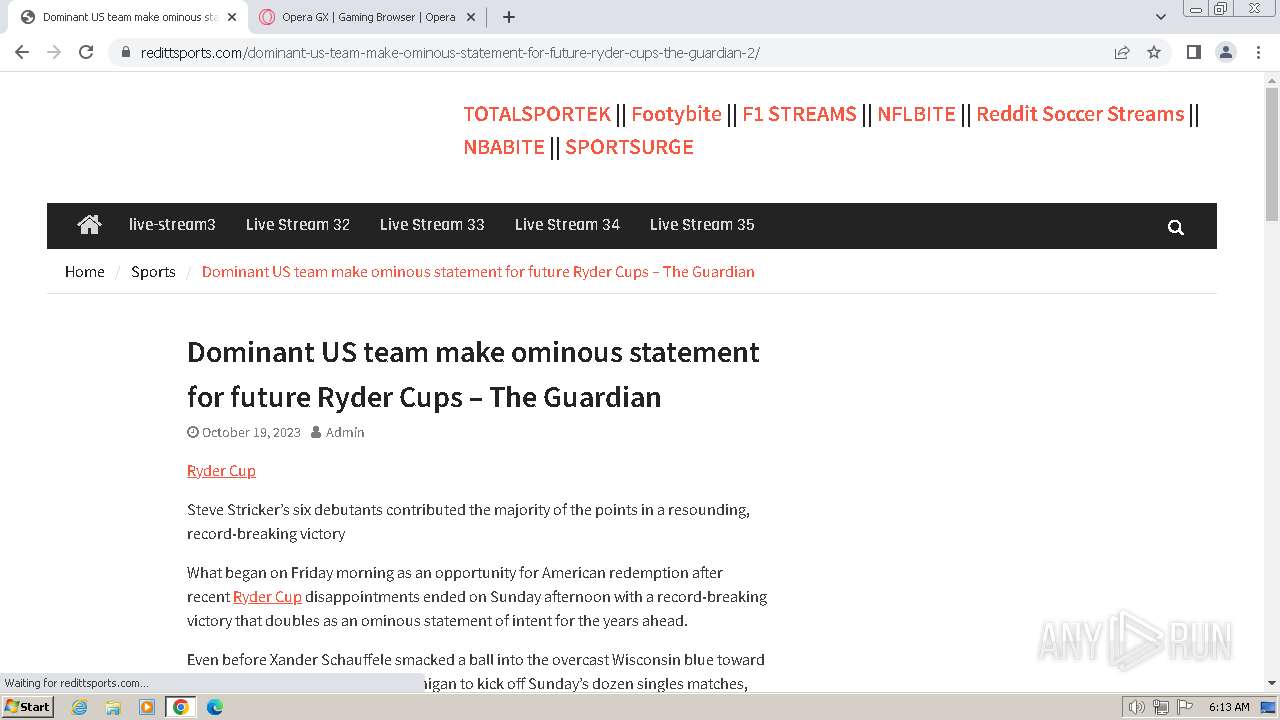This screenshot has height=720, width=1280.
Task: Close the Opera GX tab
Action: click(471, 17)
